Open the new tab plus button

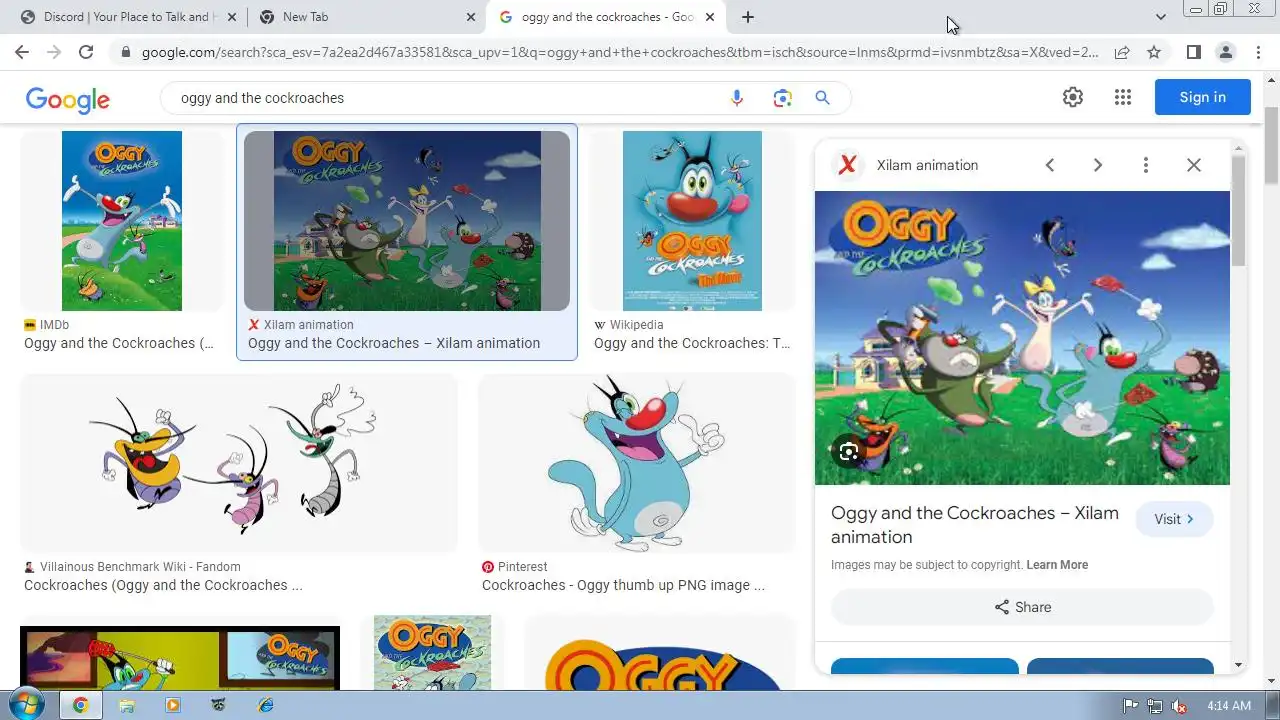click(748, 17)
